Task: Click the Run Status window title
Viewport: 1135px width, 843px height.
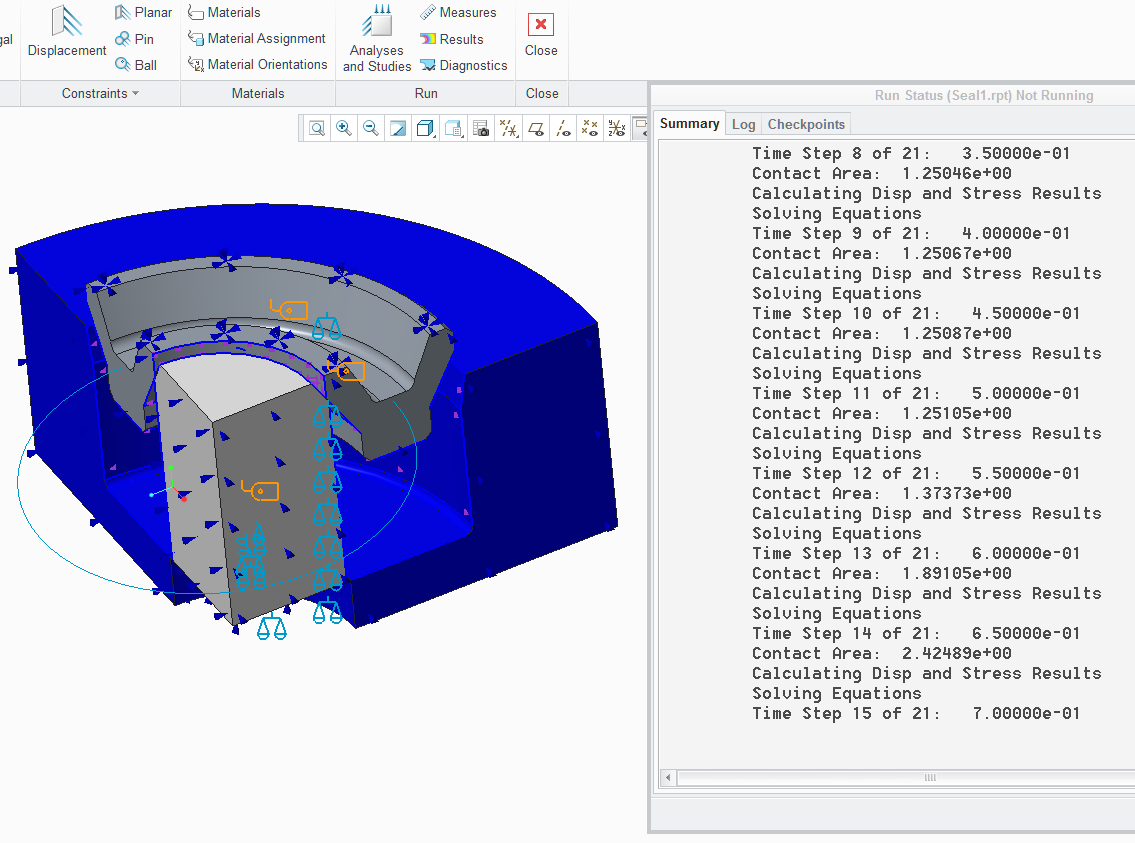Action: point(984,96)
